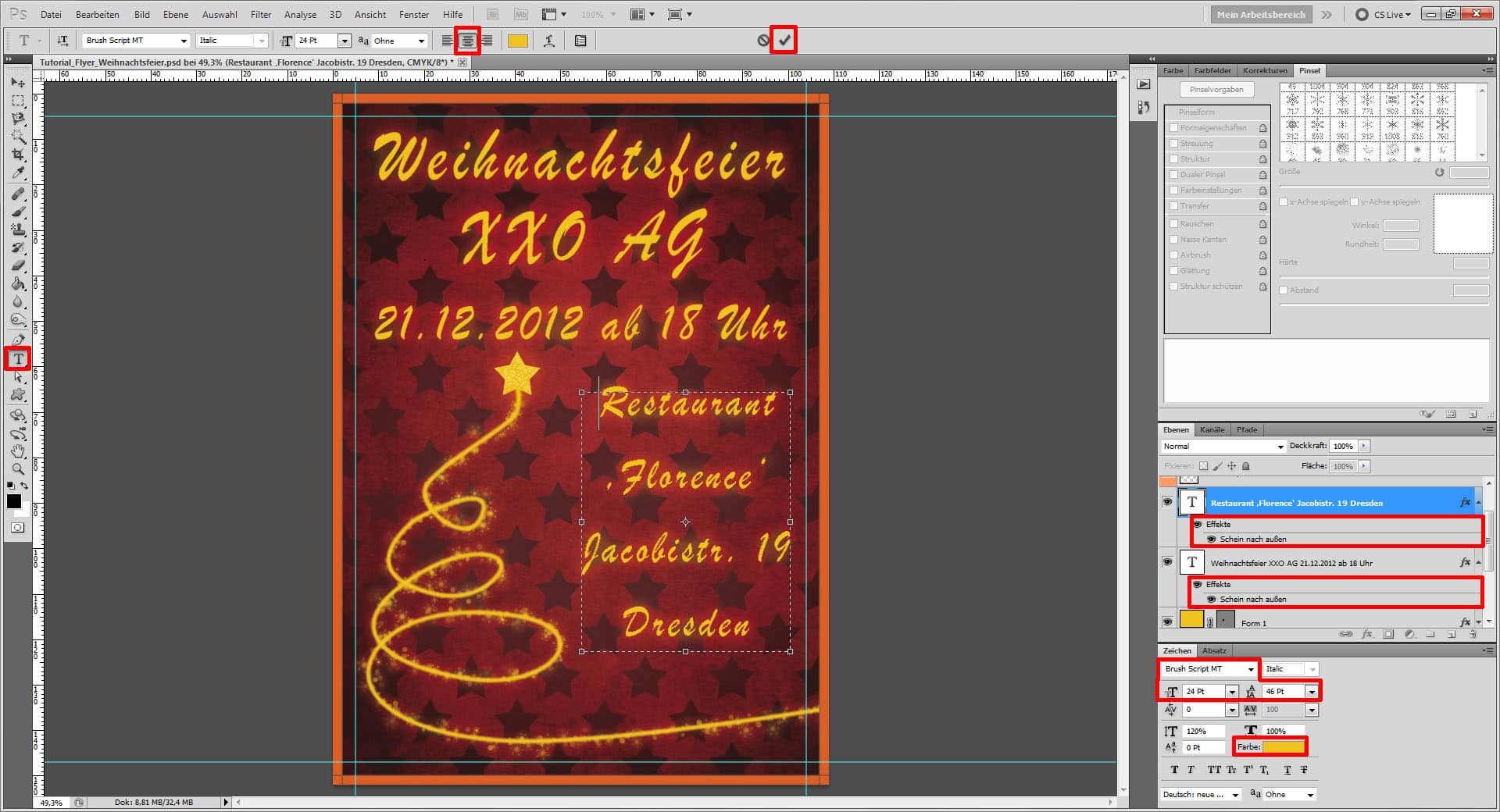Enable the Streuung brush option
This screenshot has height=812, width=1500.
click(x=1174, y=143)
